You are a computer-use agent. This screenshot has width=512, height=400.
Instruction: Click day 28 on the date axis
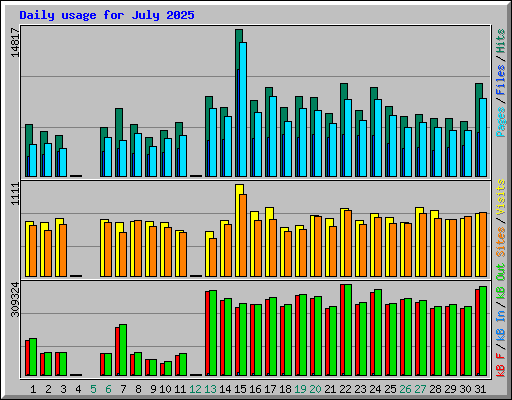tap(435, 389)
